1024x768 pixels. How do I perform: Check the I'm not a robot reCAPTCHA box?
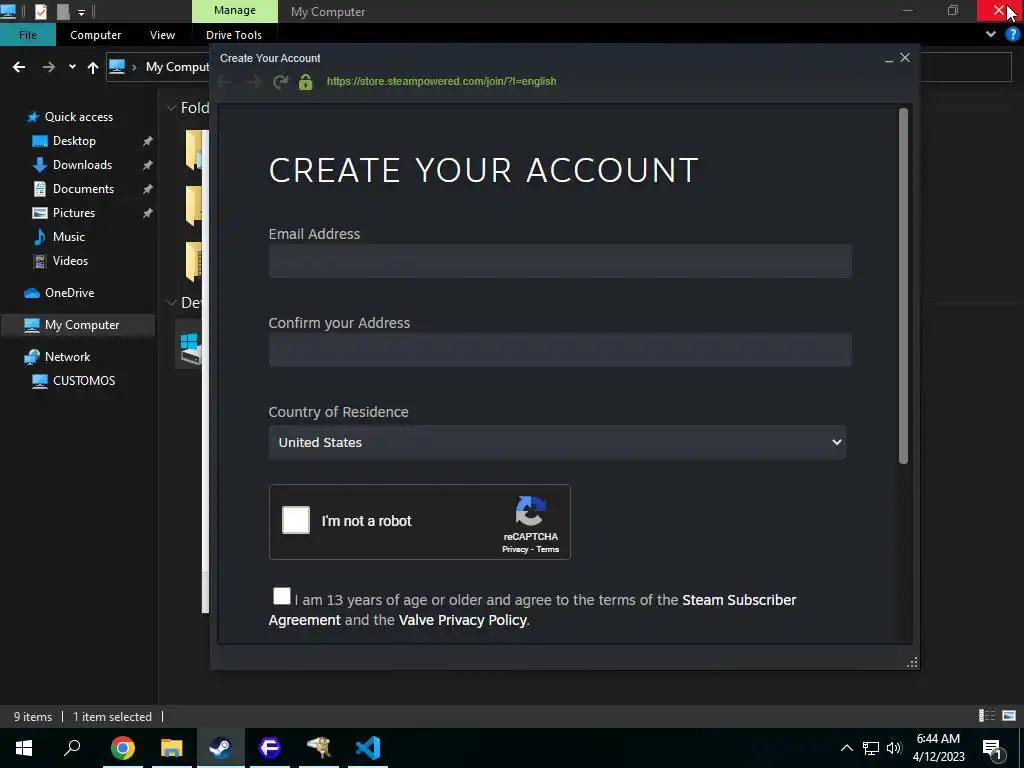coord(296,520)
